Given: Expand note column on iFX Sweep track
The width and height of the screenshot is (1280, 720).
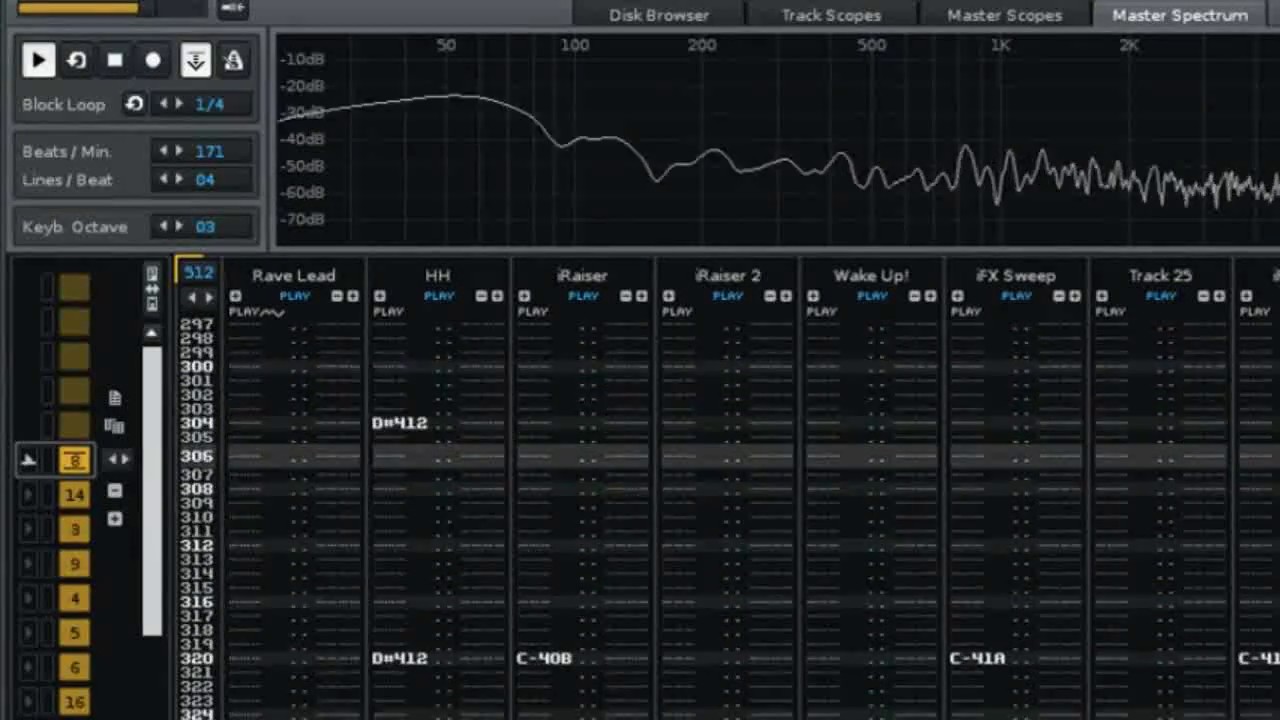Looking at the screenshot, I should [957, 296].
